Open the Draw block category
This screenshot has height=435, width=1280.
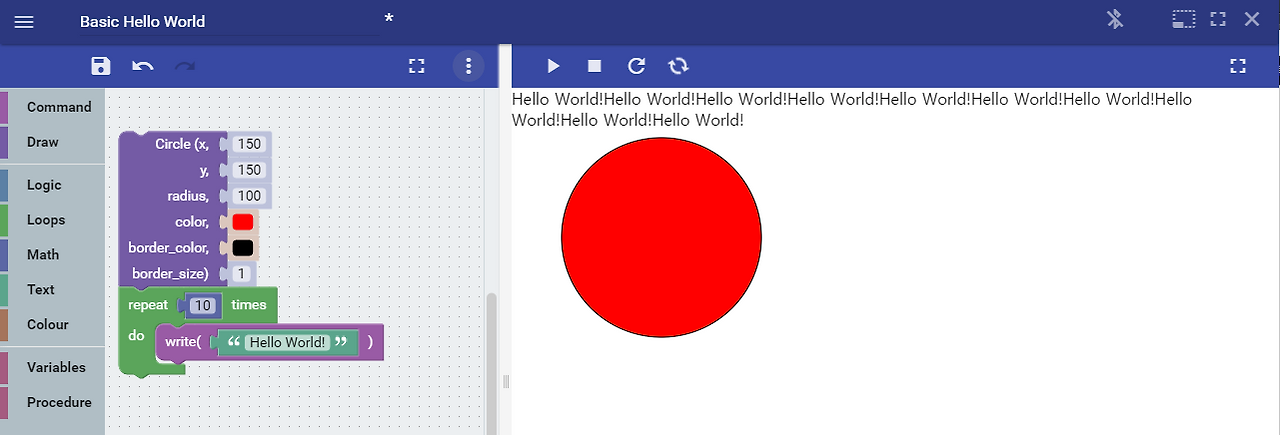[x=43, y=142]
